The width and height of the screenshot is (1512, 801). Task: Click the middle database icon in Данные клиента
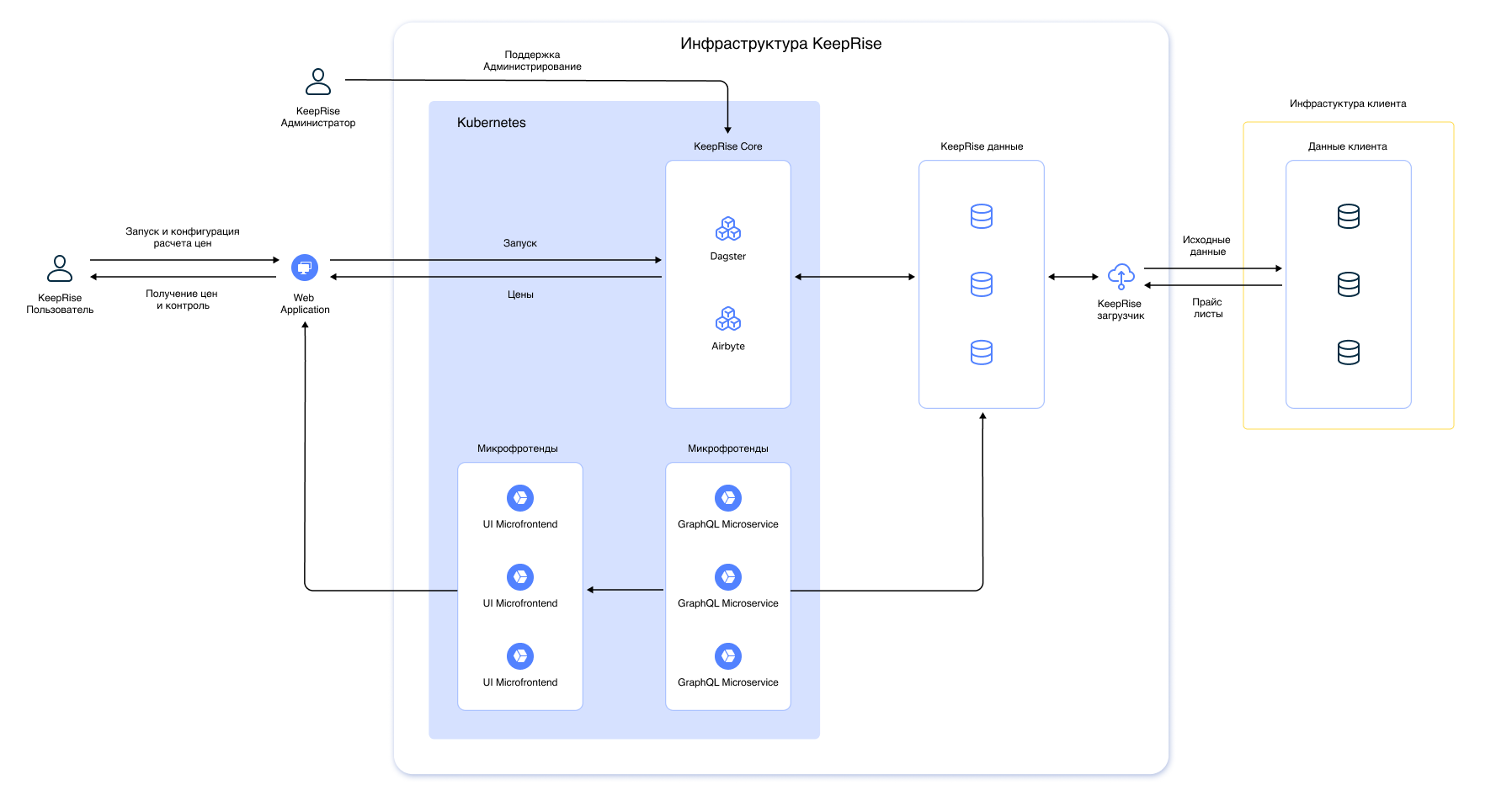[1349, 284]
